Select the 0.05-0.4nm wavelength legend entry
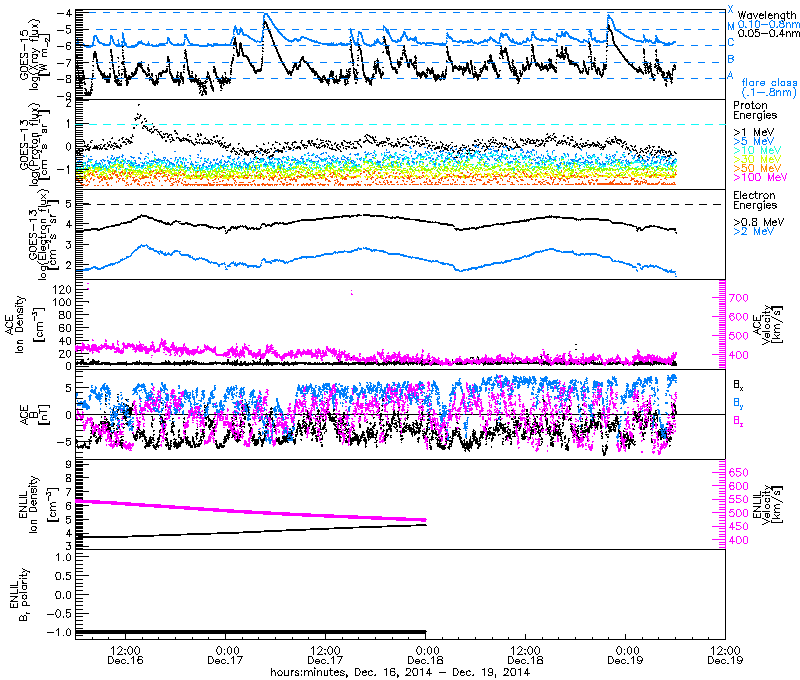Viewport: 800px width, 680px height. (x=769, y=34)
